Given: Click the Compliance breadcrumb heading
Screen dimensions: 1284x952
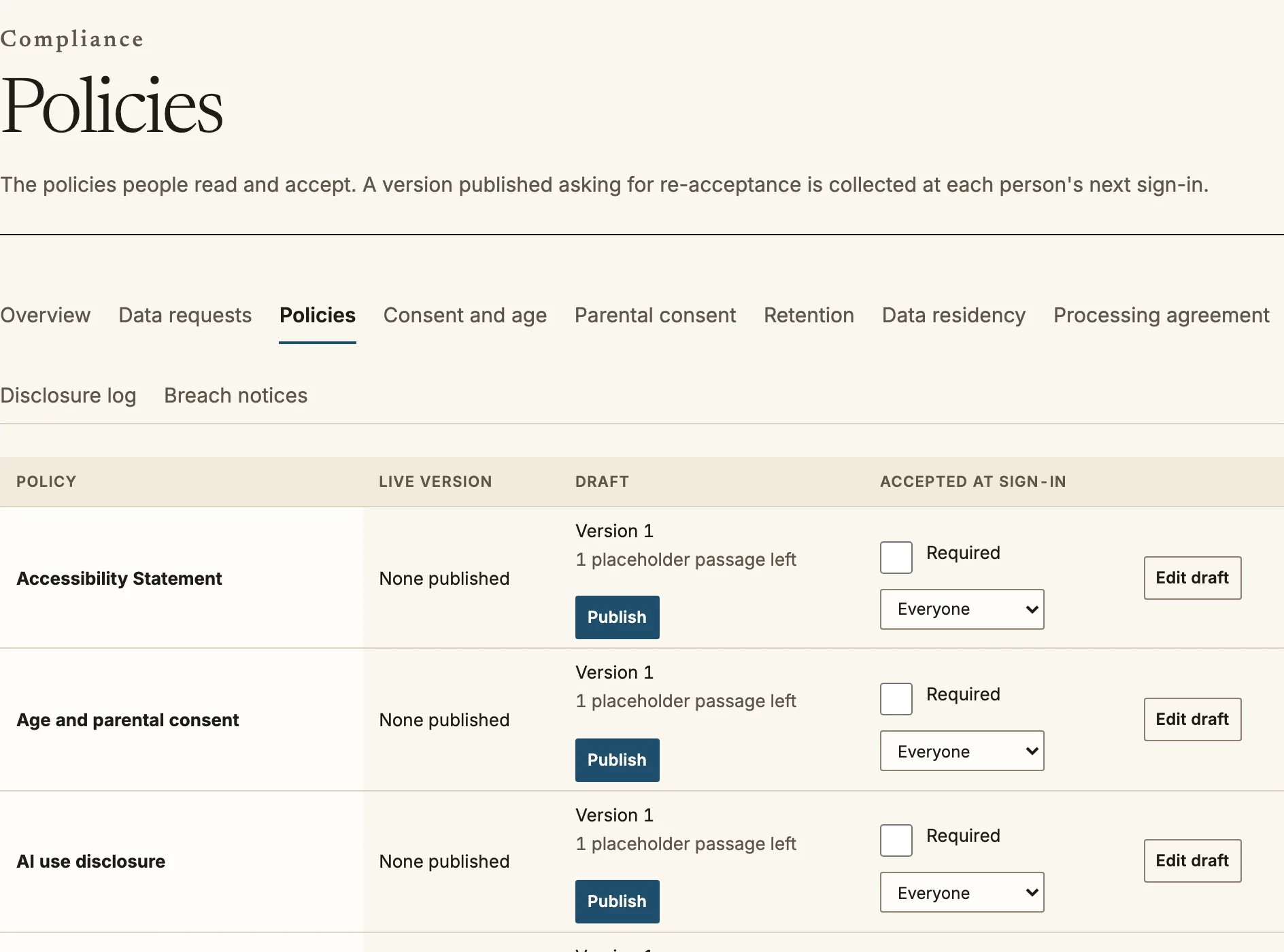Looking at the screenshot, I should point(71,39).
